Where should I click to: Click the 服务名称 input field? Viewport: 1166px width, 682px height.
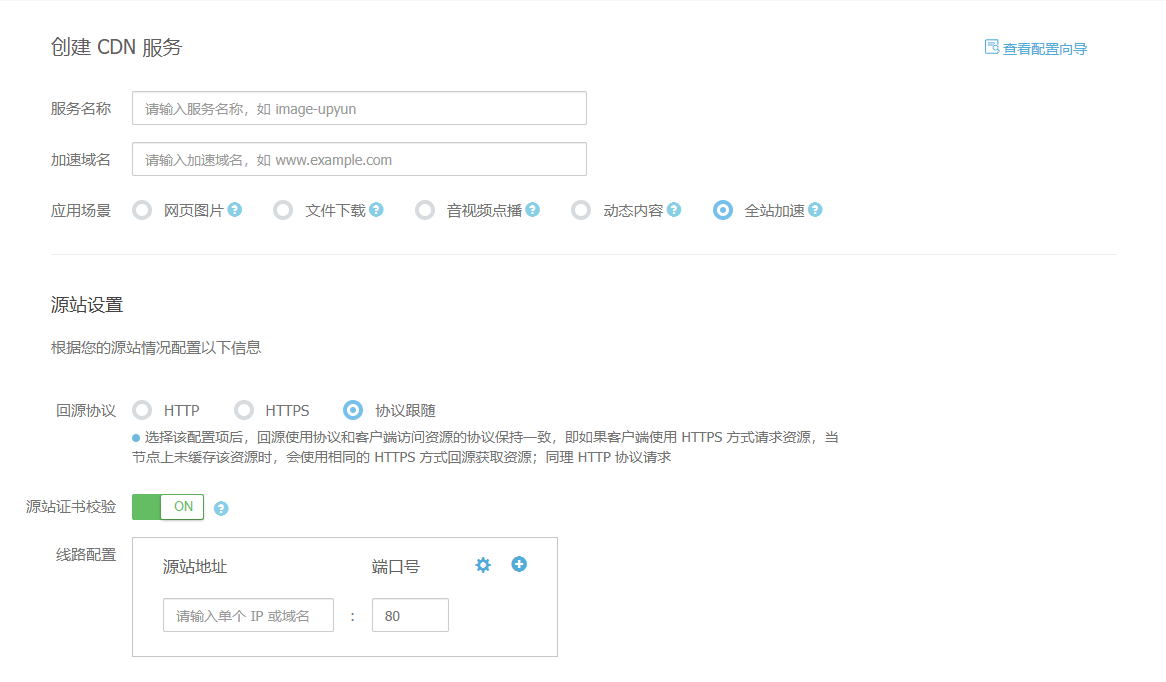click(x=359, y=108)
